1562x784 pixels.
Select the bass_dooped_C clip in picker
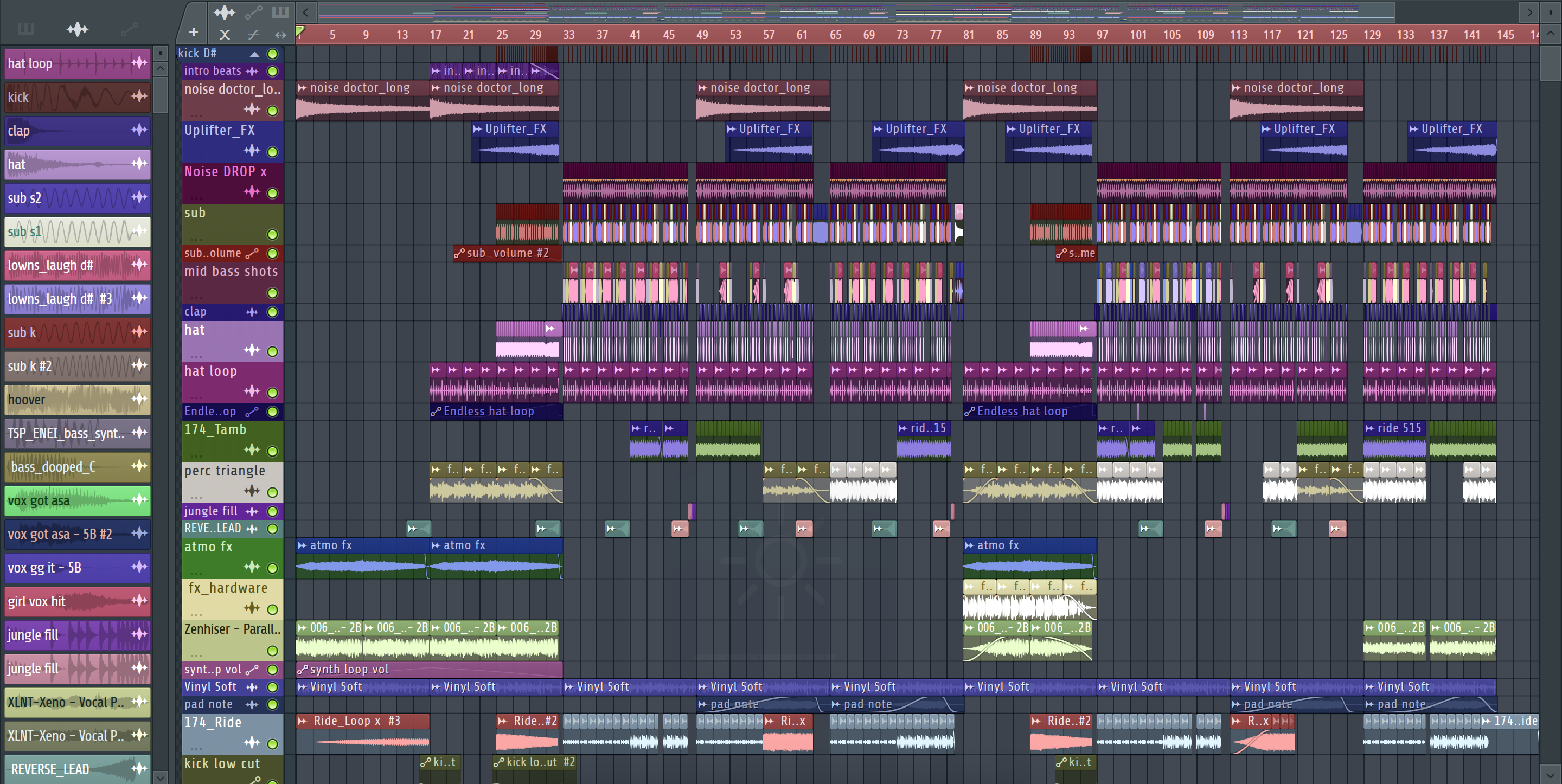point(78,467)
